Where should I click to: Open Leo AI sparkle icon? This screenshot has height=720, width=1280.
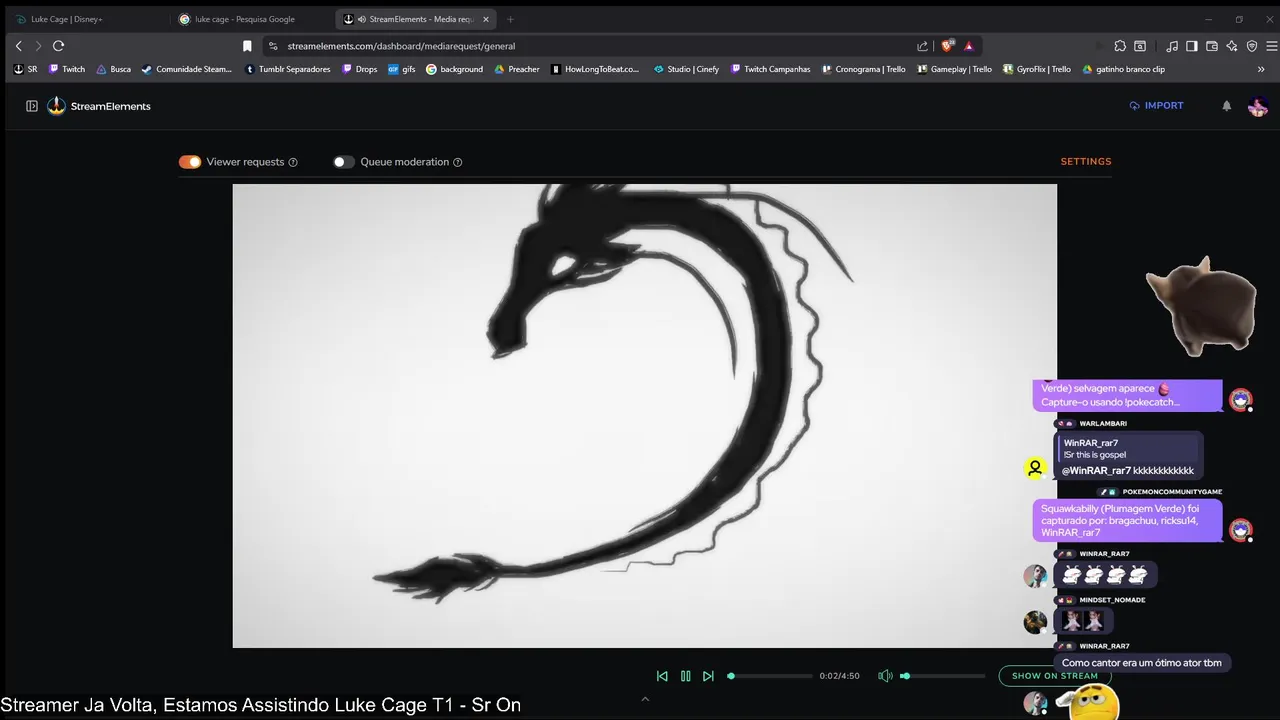pos(1232,46)
